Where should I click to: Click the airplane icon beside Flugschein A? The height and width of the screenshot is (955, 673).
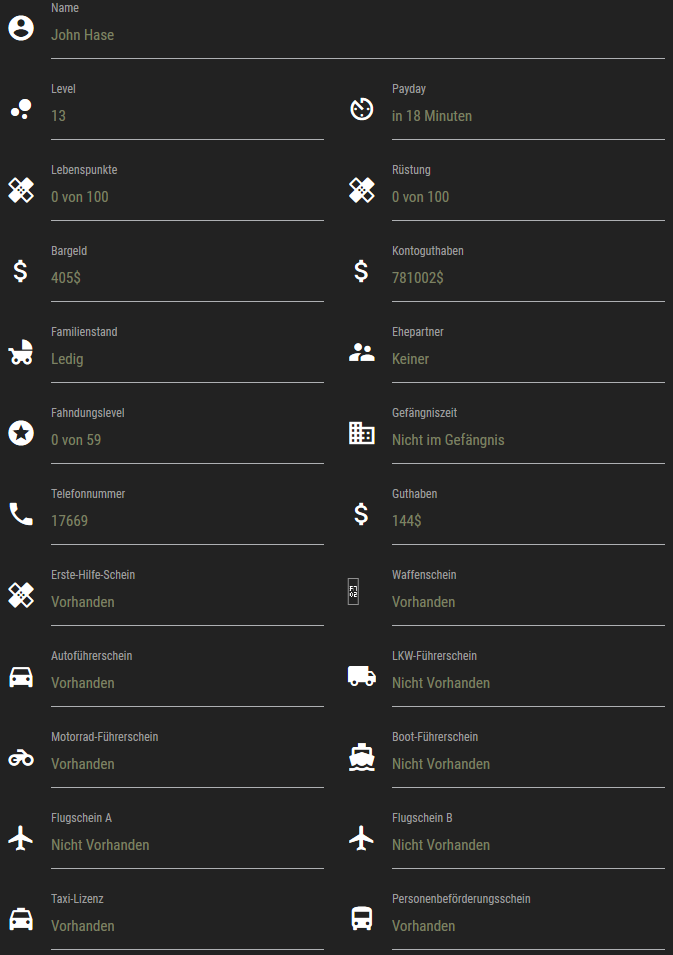pyautogui.click(x=21, y=838)
